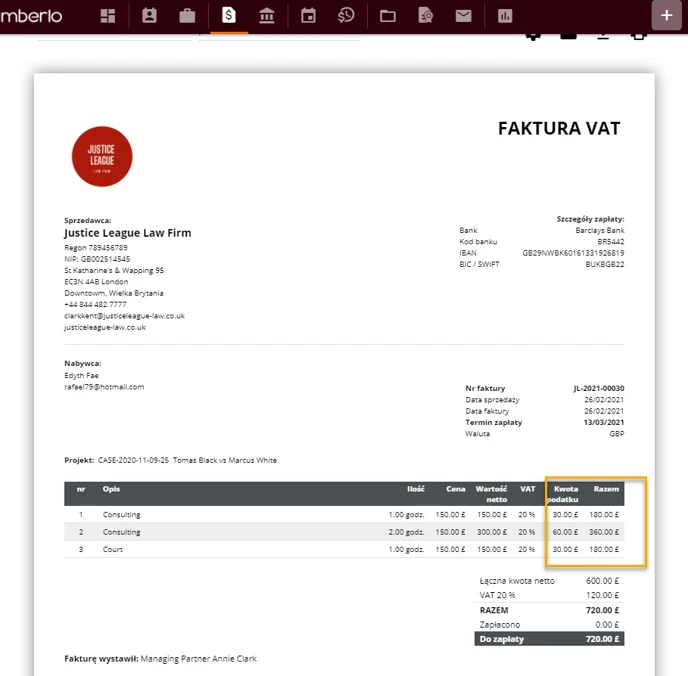Click the Court description in row 3
Viewport: 688px width, 676px height.
[113, 549]
